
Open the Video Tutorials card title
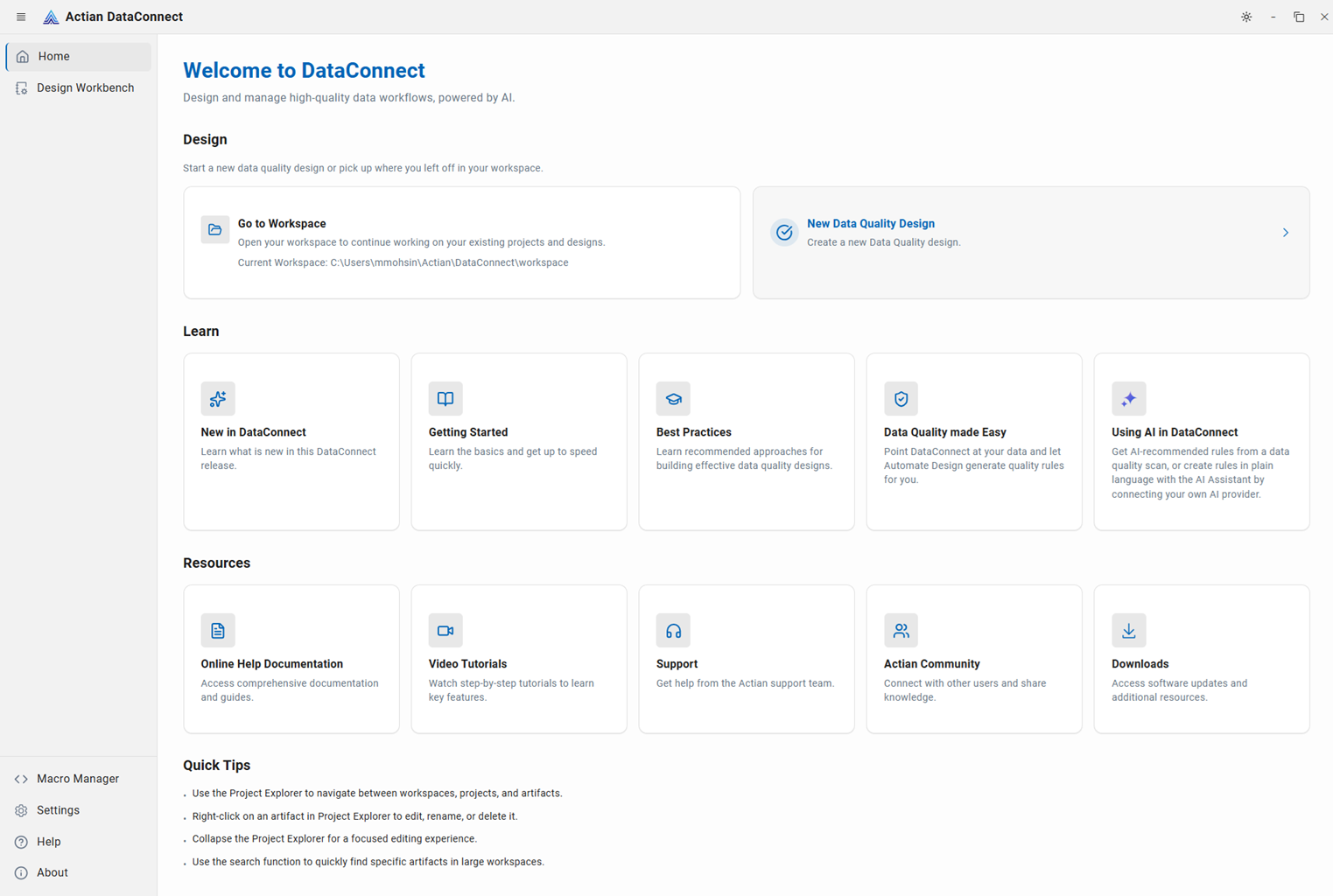click(467, 664)
